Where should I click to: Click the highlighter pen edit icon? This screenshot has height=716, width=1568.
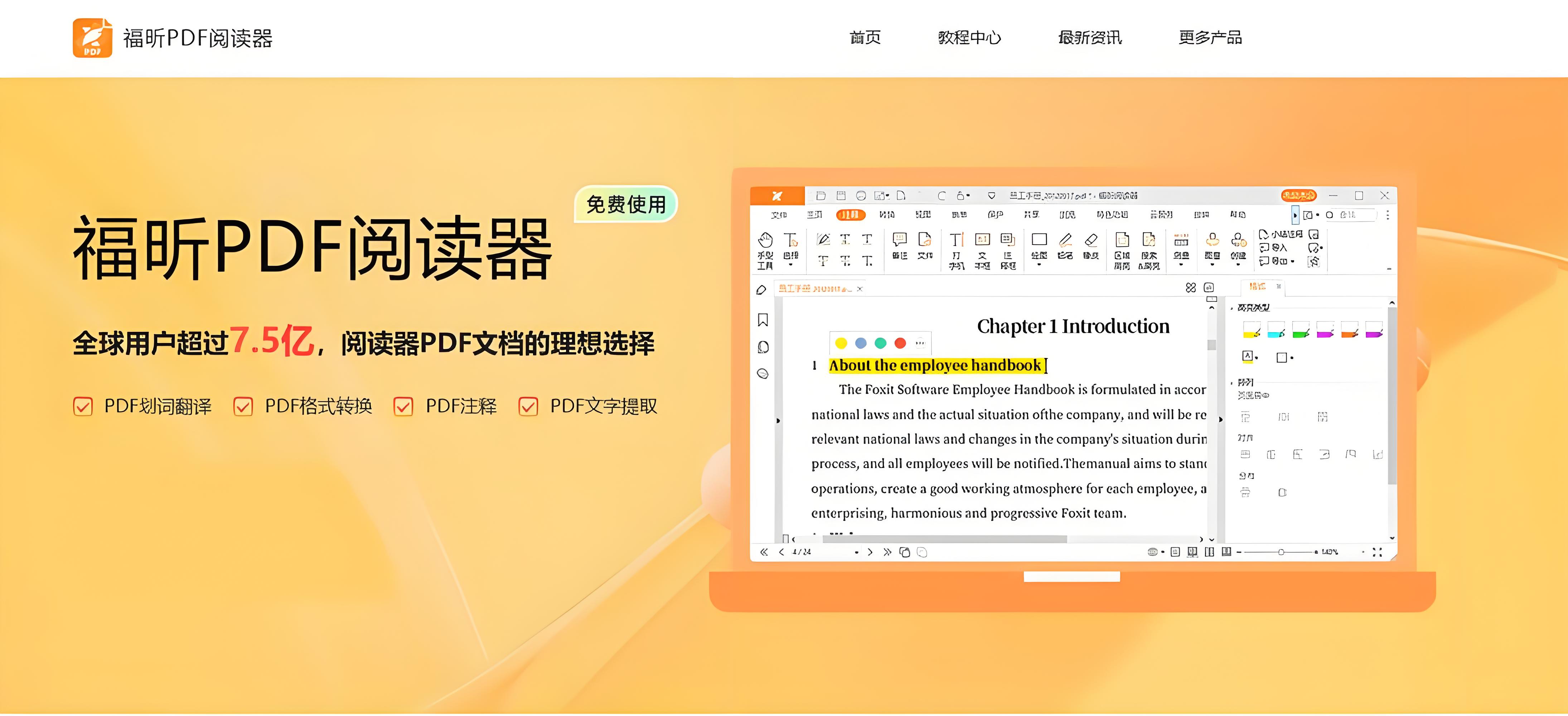click(x=824, y=239)
